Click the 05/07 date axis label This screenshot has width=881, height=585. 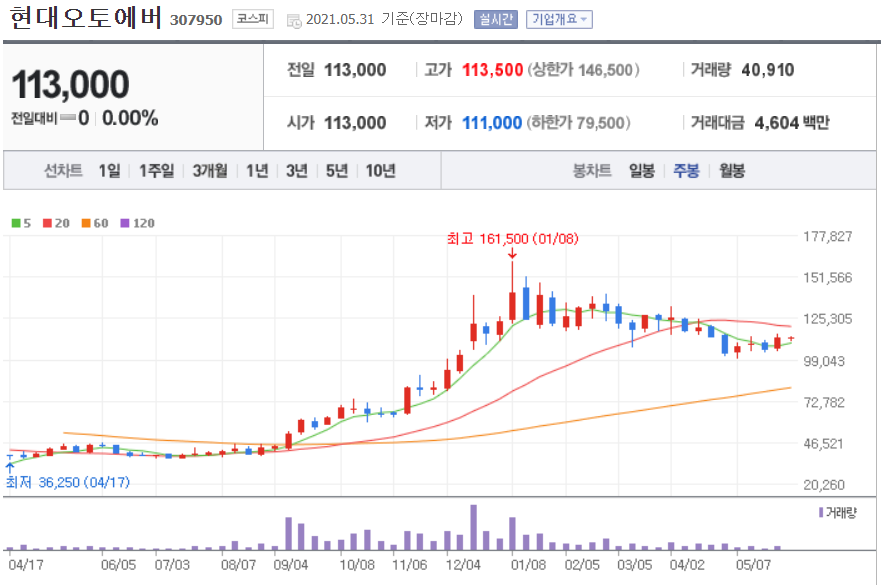pyautogui.click(x=753, y=564)
